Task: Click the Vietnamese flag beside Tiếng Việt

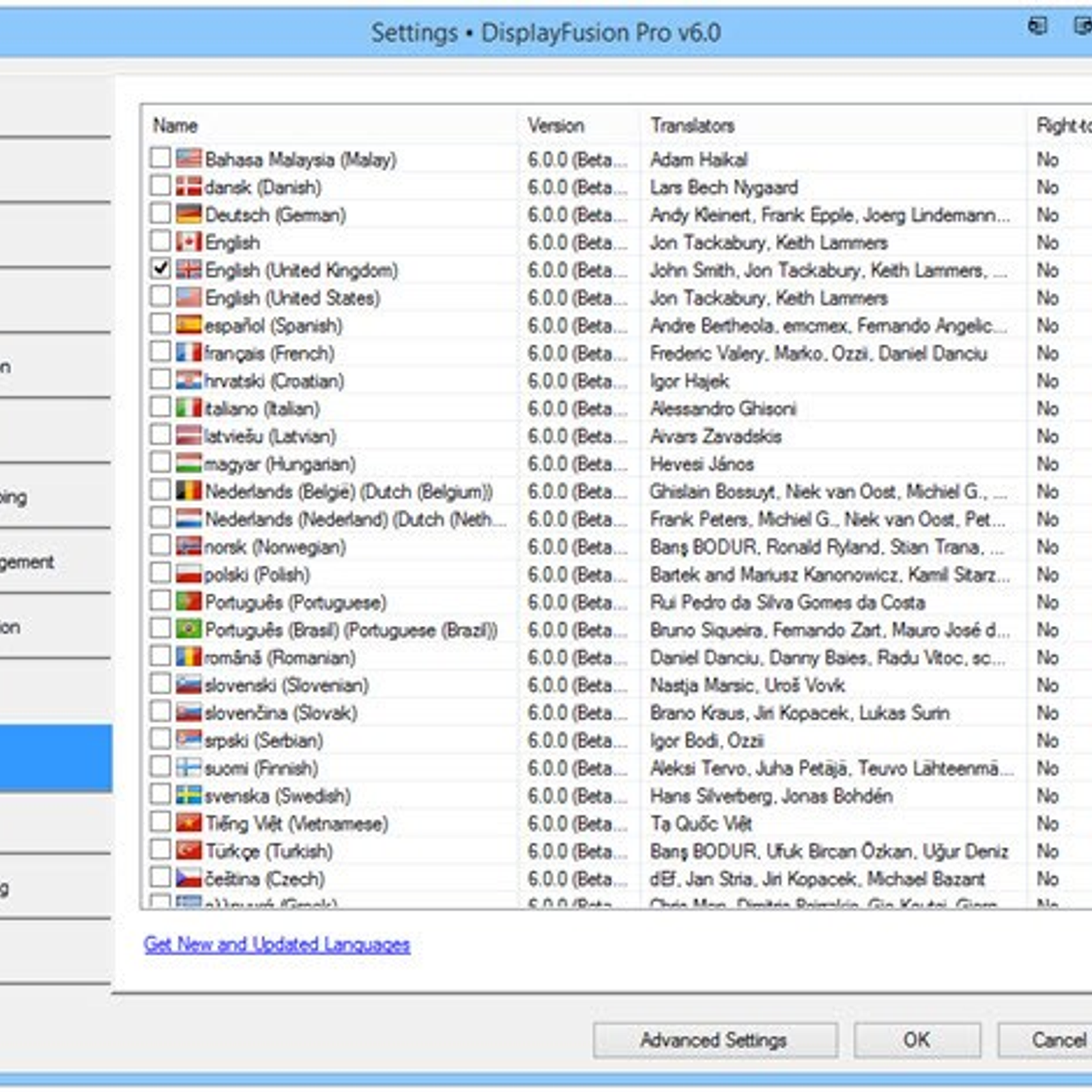Action: [188, 822]
